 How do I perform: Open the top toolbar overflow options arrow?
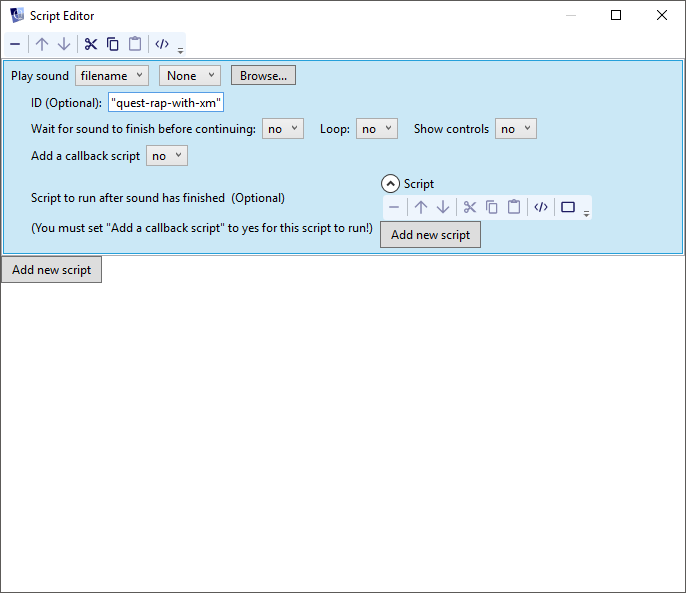(180, 51)
